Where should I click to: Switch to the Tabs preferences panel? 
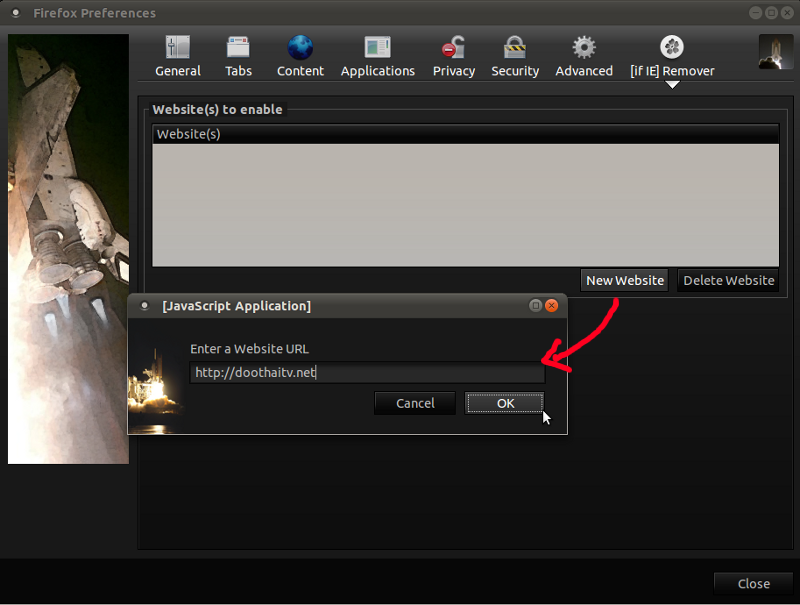[238, 56]
